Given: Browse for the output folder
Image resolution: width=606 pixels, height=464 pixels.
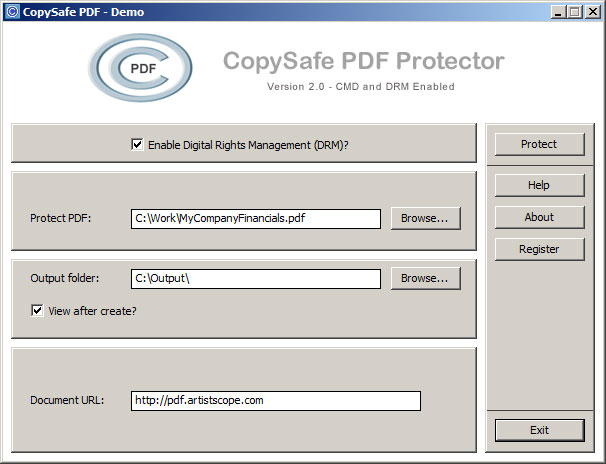Looking at the screenshot, I should pyautogui.click(x=426, y=278).
